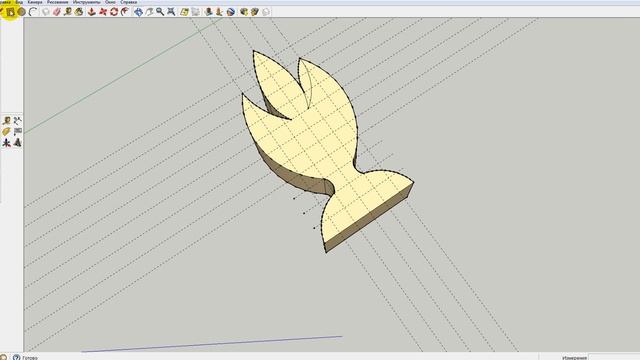Open the Справка menu
The image size is (640, 360).
pos(129,2)
